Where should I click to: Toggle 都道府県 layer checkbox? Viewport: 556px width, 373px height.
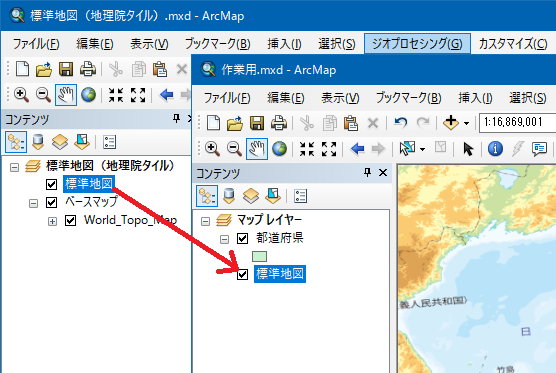(x=242, y=238)
